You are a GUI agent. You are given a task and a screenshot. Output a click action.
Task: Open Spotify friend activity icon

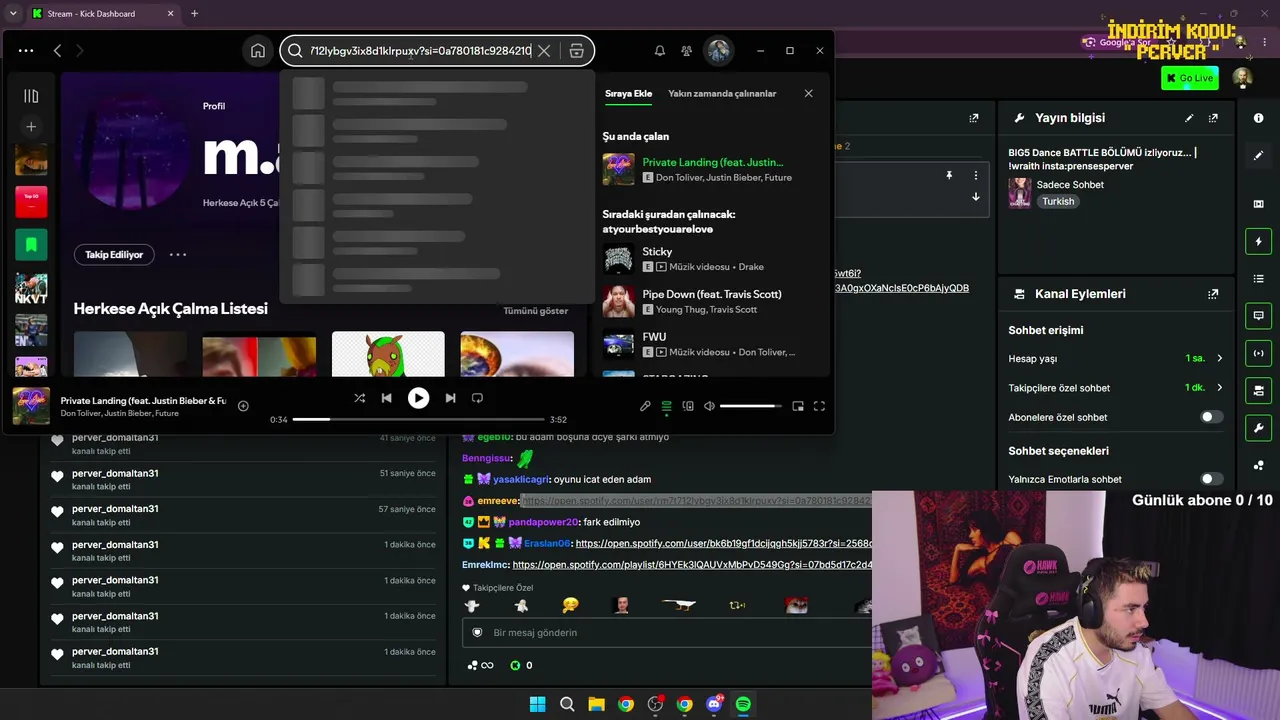point(687,51)
